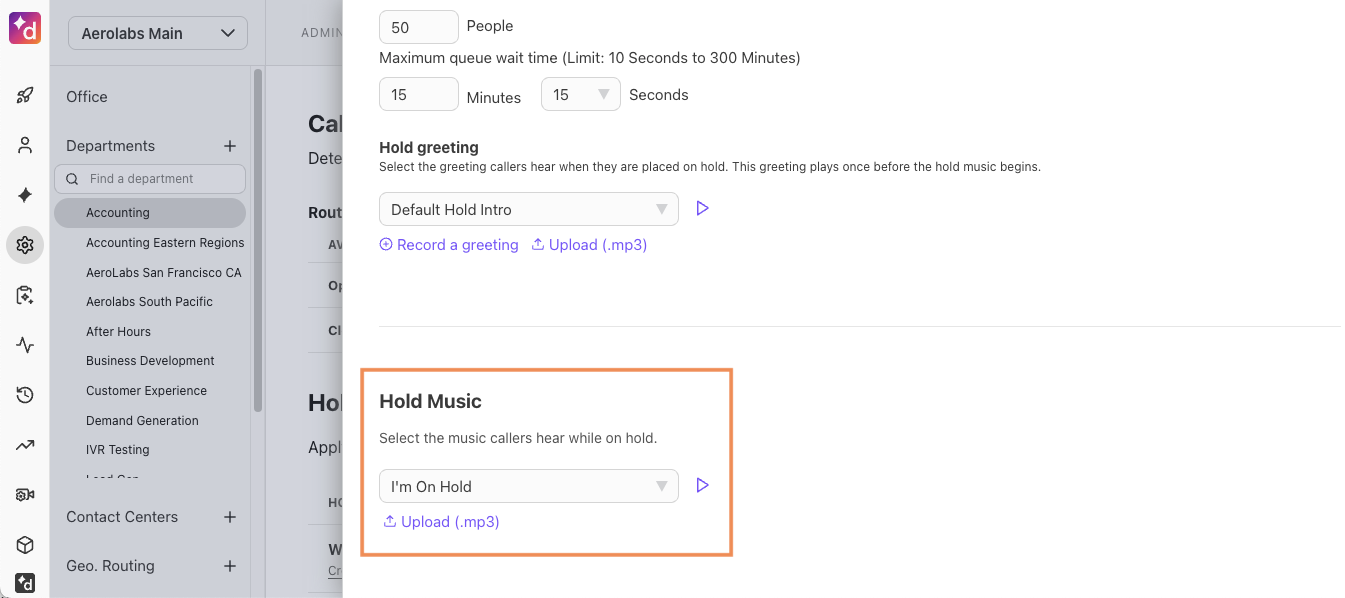1345x598 pixels.
Task: Expand the I'm On Hold music dropdown
Action: point(528,487)
